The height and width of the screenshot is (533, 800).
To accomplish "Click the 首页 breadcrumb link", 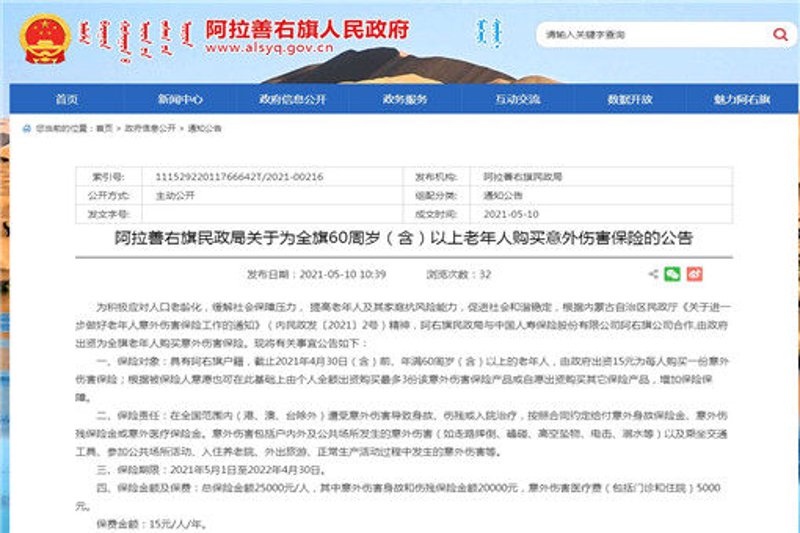I will (105, 129).
